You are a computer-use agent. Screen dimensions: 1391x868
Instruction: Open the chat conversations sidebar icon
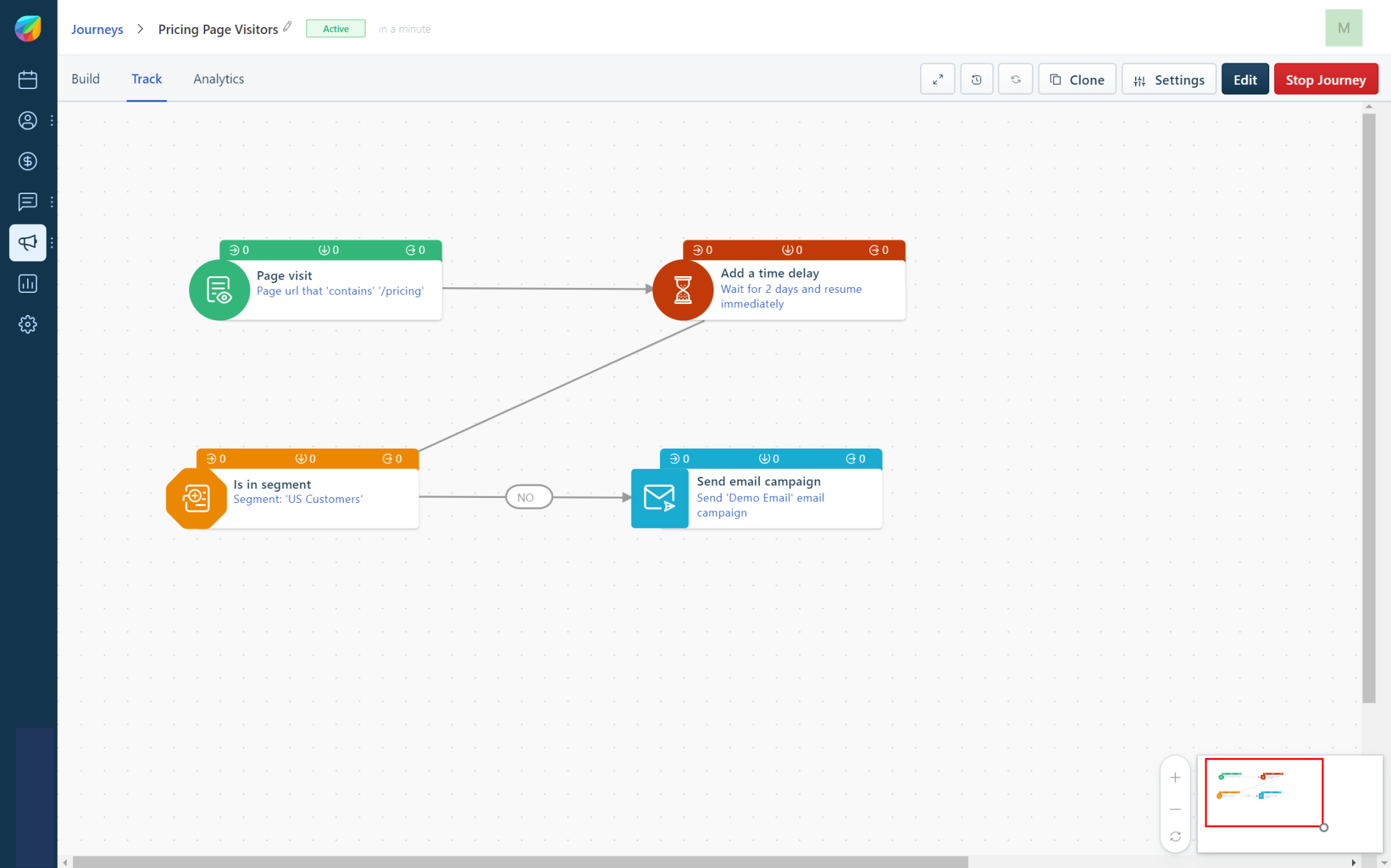[28, 202]
